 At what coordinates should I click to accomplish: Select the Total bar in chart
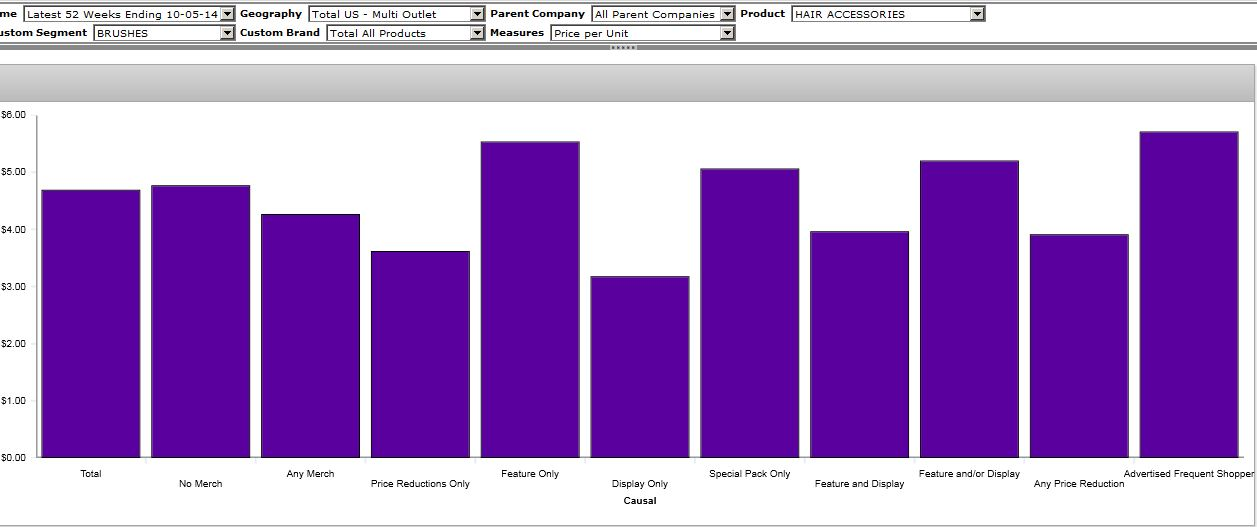pos(91,323)
